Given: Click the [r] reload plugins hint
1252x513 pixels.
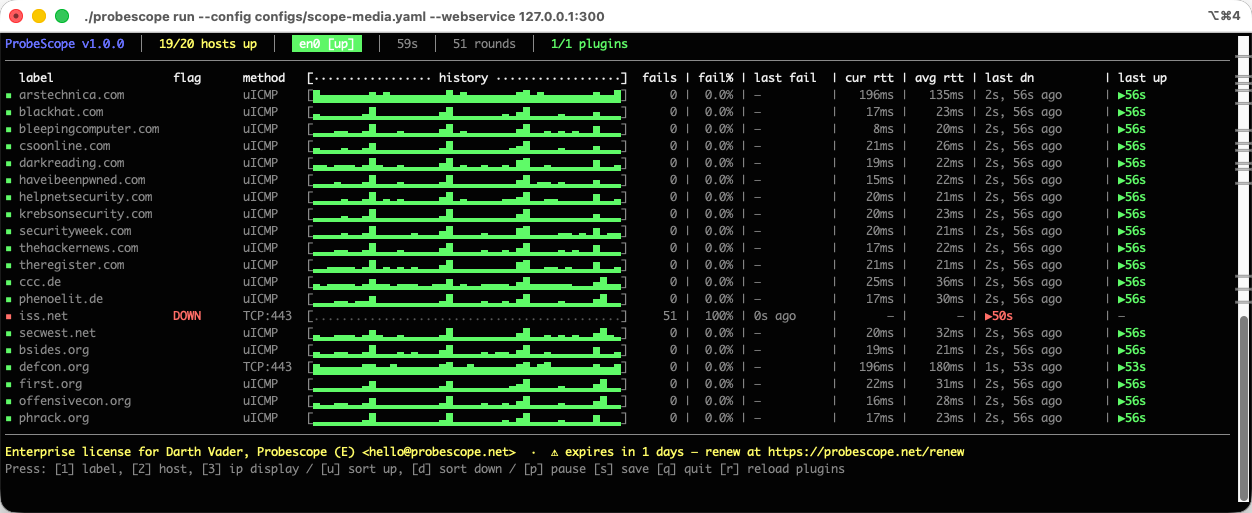Looking at the screenshot, I should click(782, 469).
